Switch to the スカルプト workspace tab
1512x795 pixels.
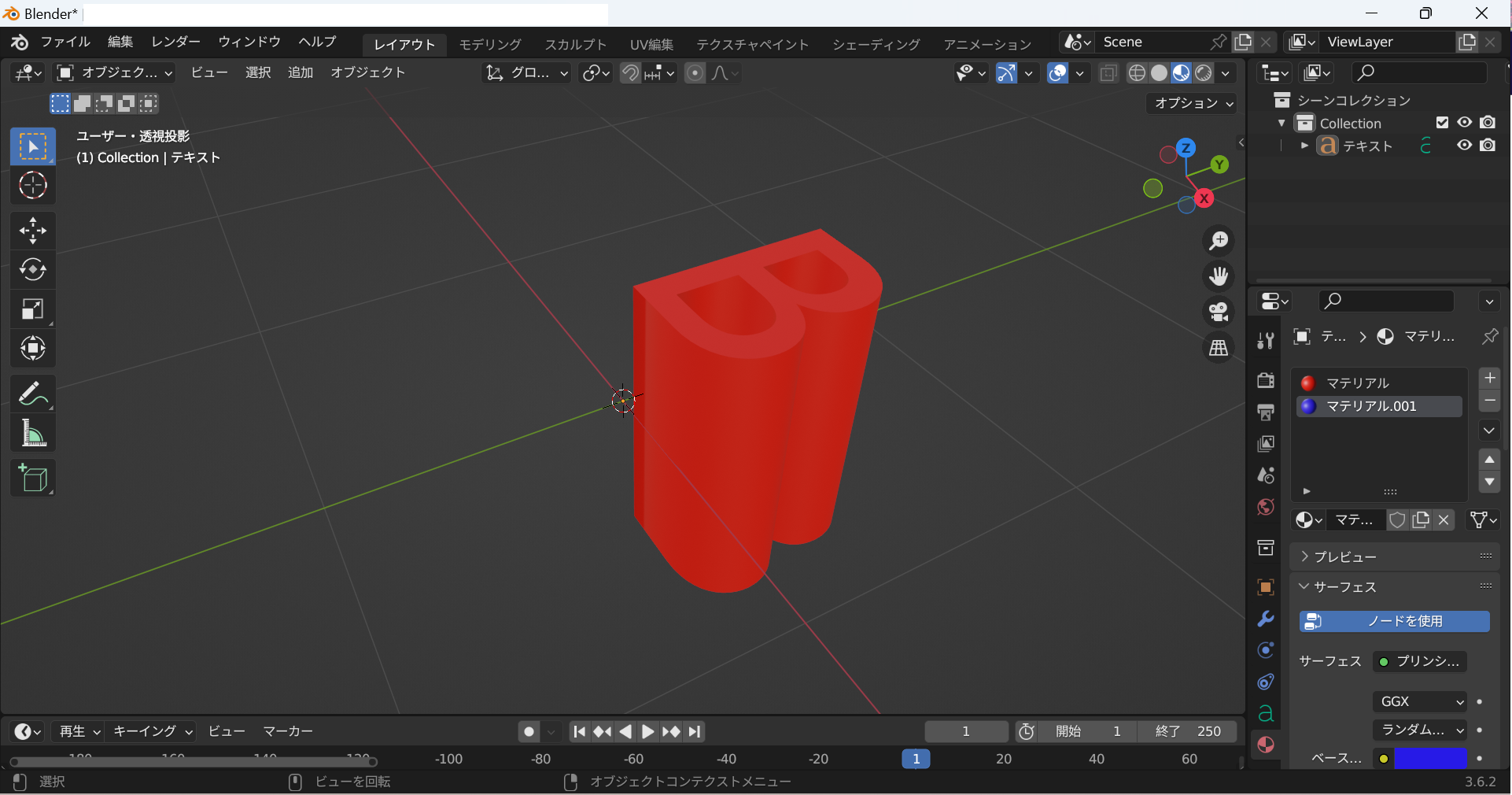576,44
